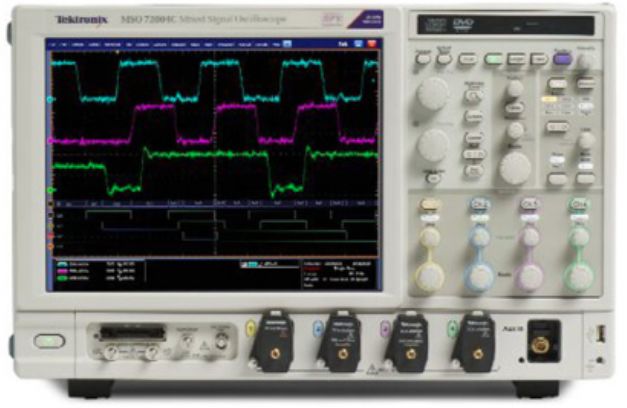627x408 pixels.
Task: Click the yellow channel 1 large scale knob
Action: [429, 276]
